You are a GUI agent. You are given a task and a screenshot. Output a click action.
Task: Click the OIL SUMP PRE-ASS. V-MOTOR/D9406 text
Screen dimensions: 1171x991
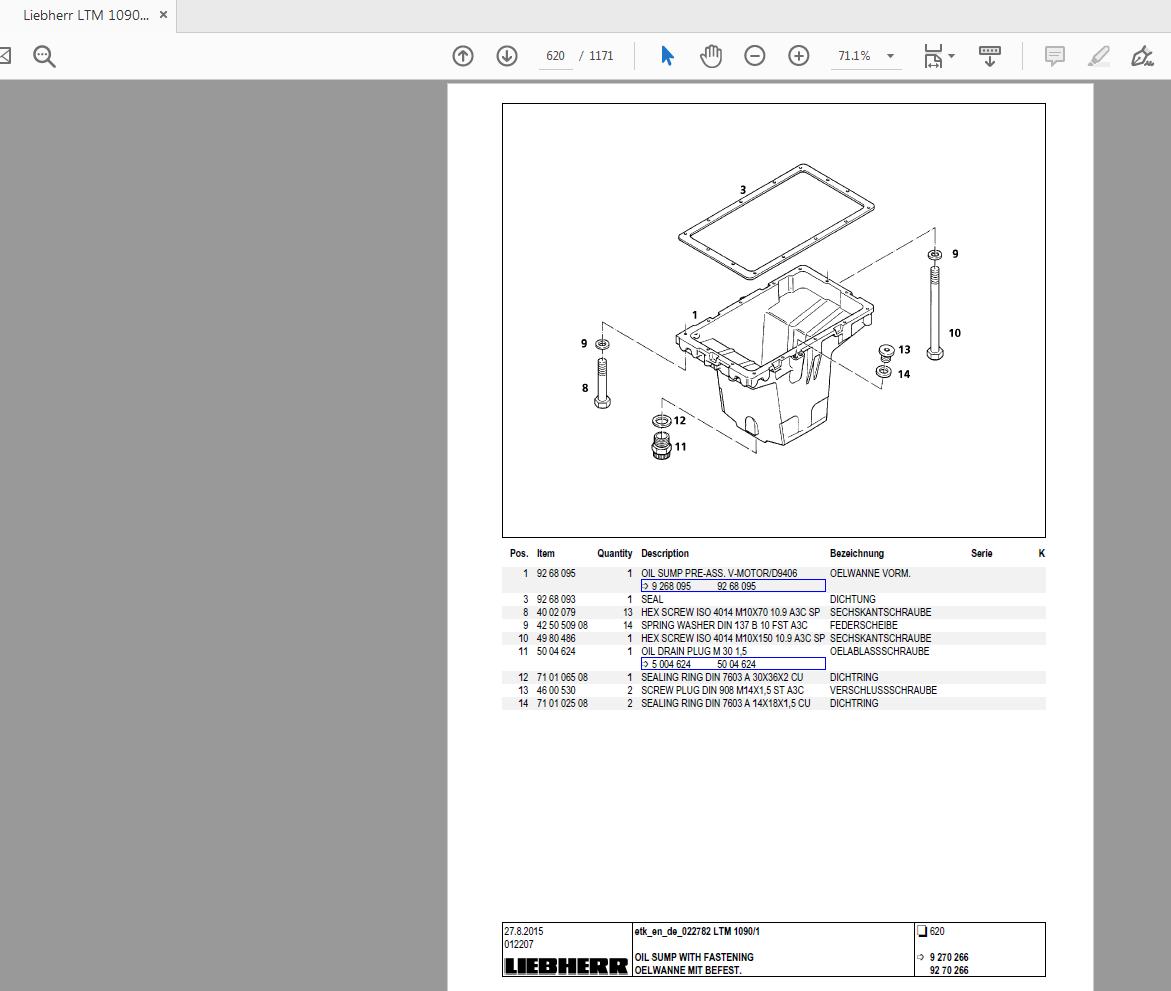(718, 574)
